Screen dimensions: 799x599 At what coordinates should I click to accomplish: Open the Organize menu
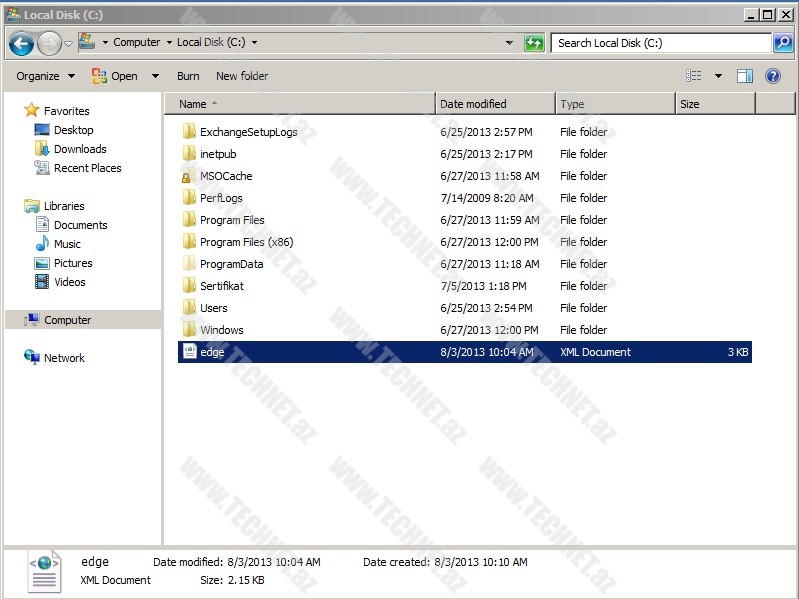click(46, 76)
